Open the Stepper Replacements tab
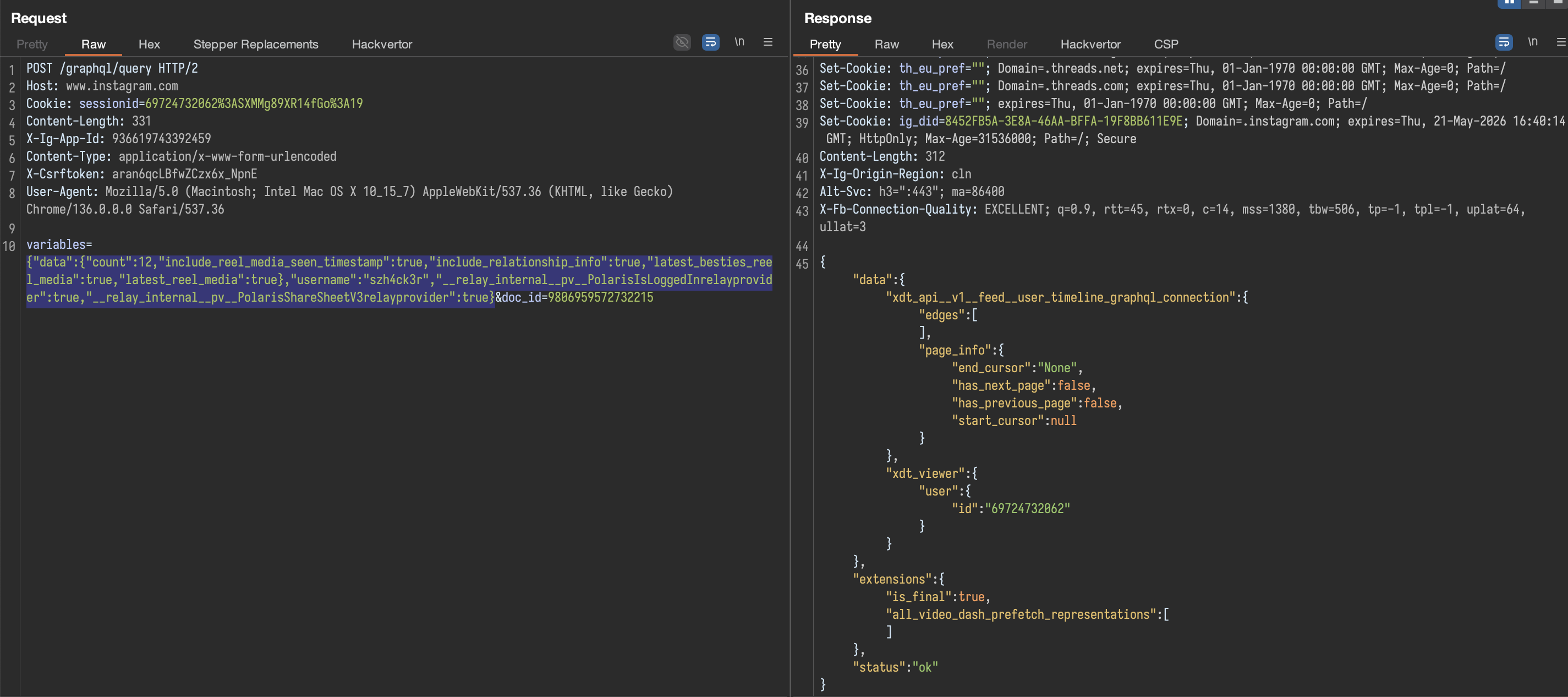1568x697 pixels. (256, 44)
